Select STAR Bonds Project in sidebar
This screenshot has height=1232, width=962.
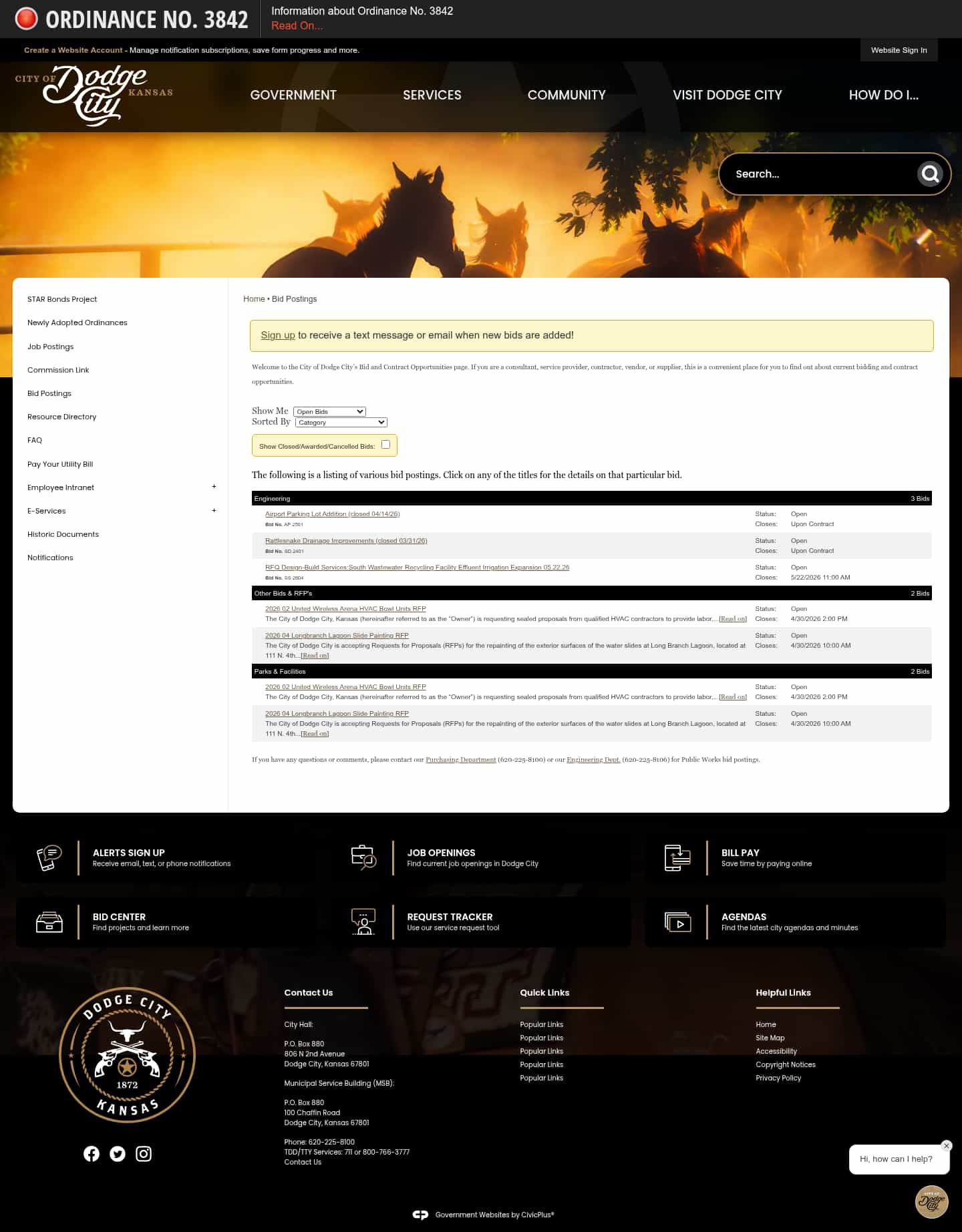click(62, 299)
